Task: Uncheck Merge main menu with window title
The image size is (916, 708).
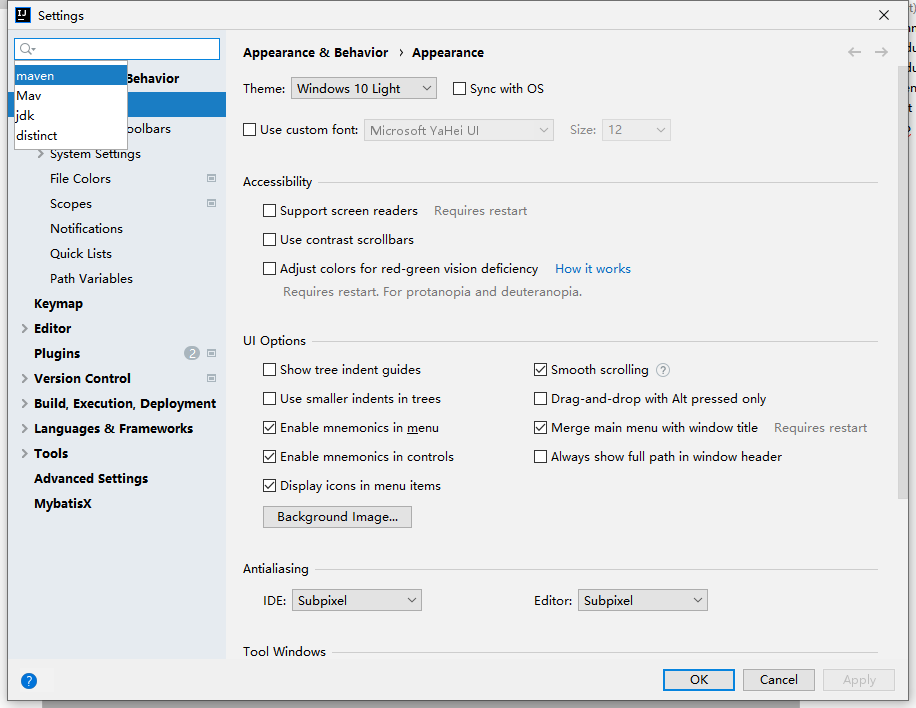Action: tap(540, 428)
